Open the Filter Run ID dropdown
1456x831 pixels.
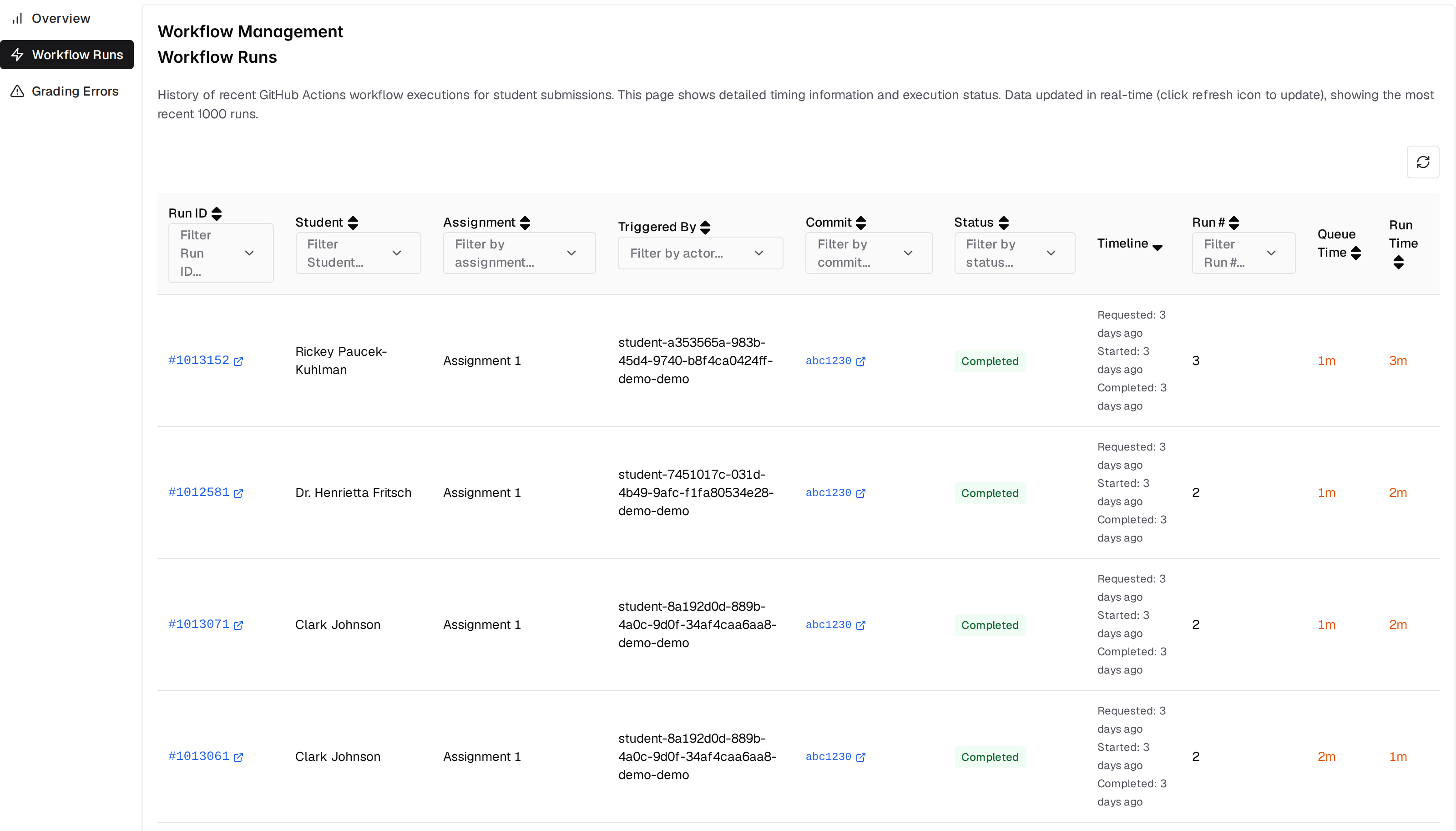coord(221,253)
